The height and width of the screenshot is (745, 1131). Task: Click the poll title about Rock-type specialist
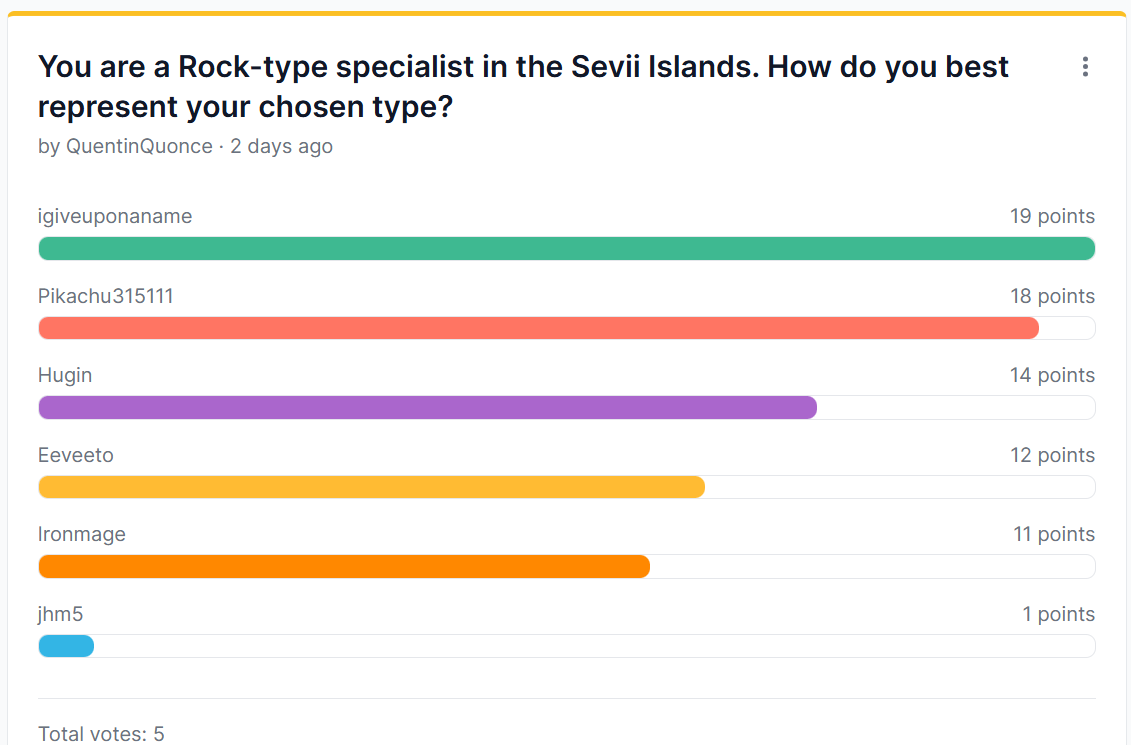point(523,87)
